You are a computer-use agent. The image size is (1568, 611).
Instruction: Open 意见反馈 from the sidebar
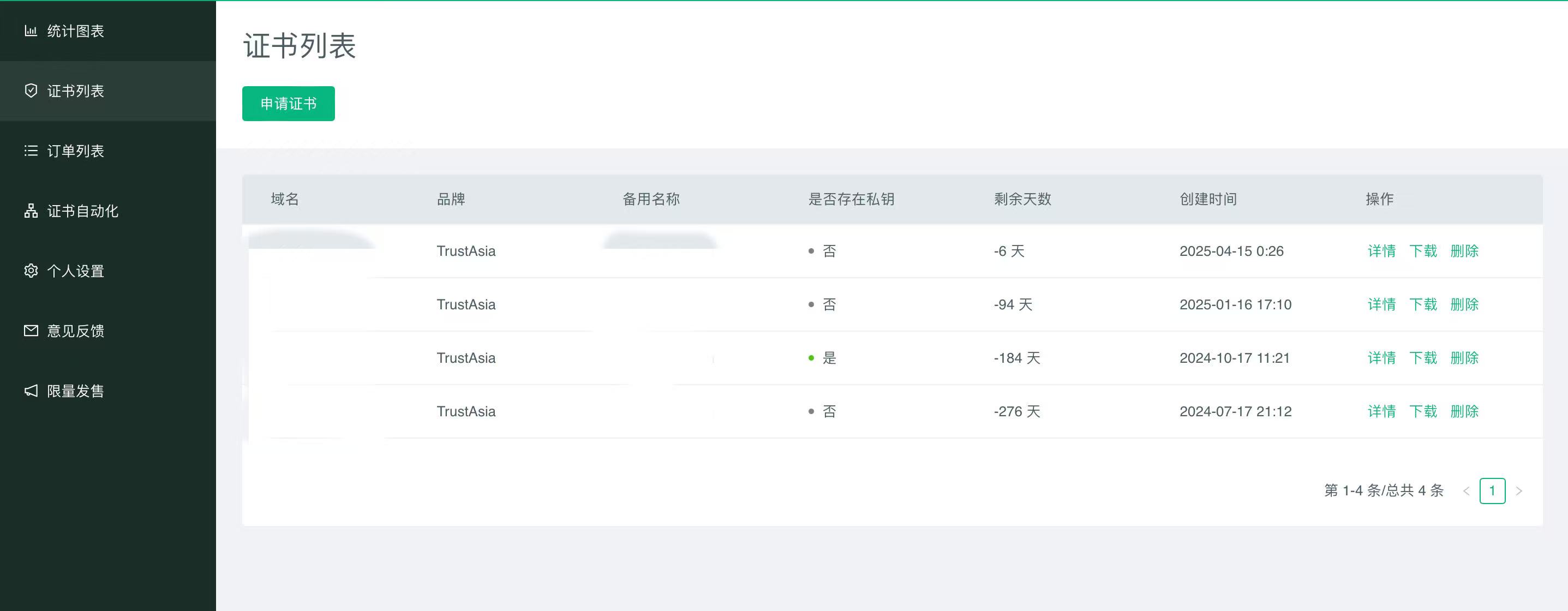(x=107, y=331)
